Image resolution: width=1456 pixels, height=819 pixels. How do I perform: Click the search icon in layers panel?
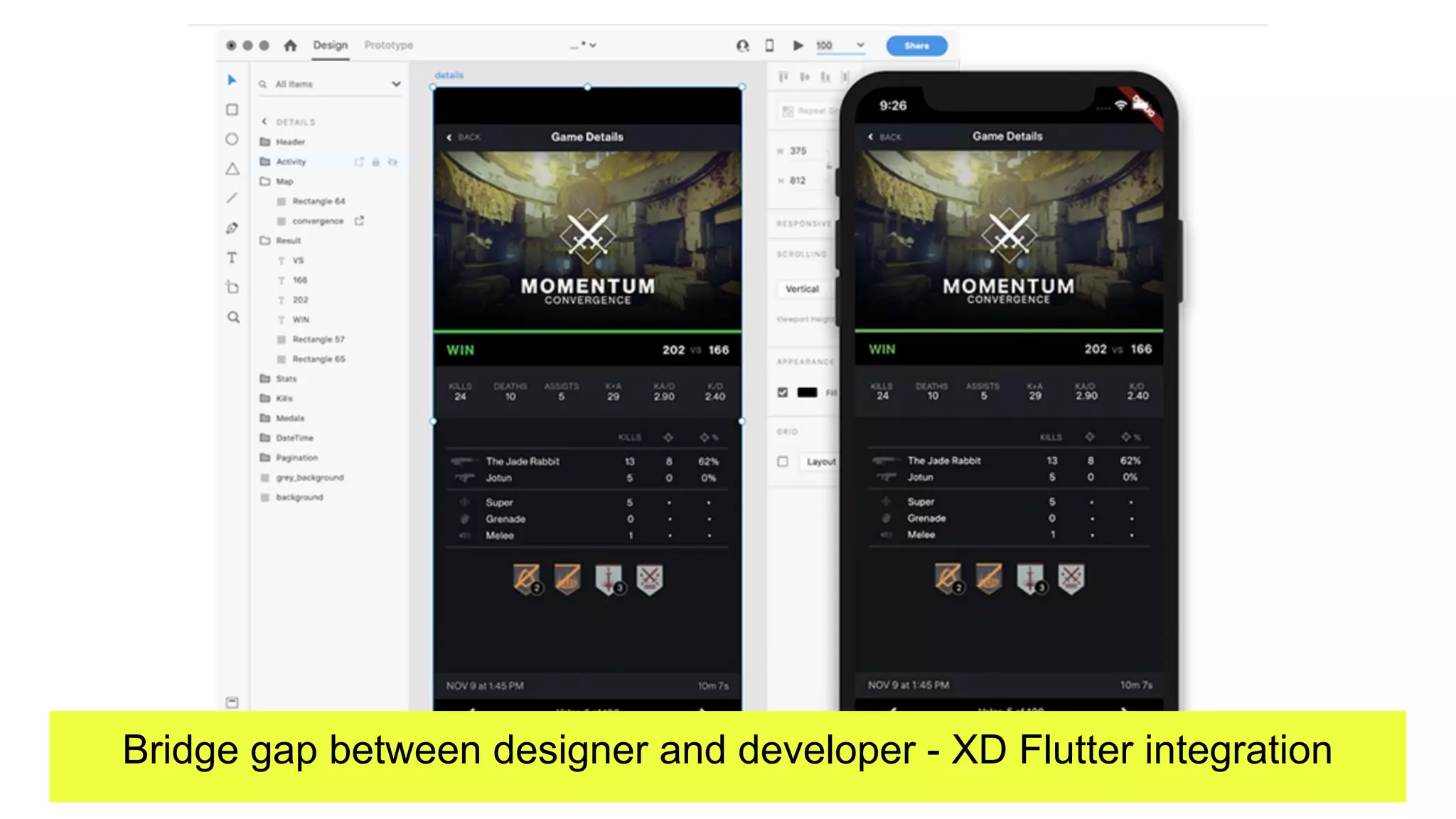pos(263,84)
